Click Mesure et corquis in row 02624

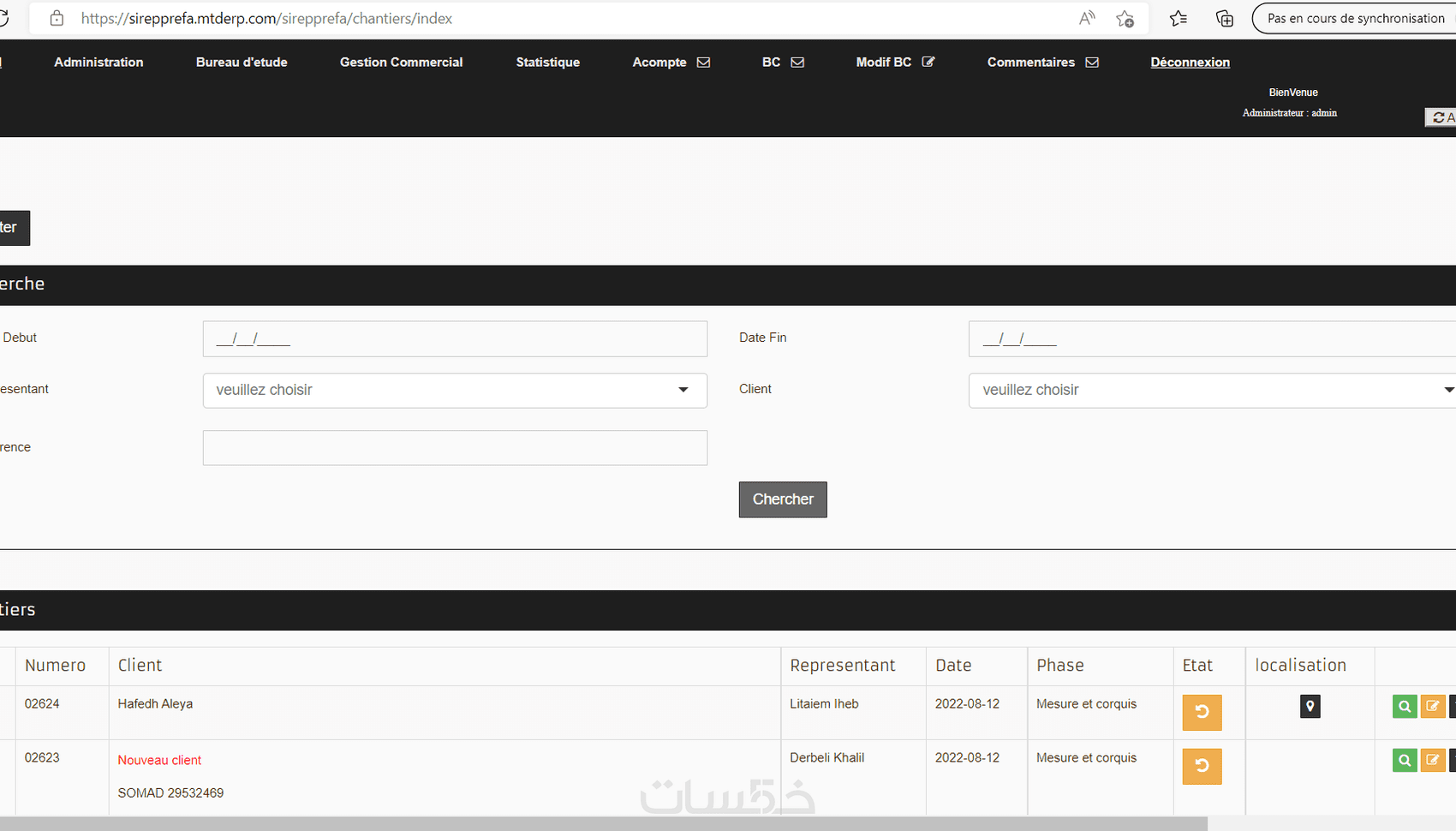pos(1086,703)
